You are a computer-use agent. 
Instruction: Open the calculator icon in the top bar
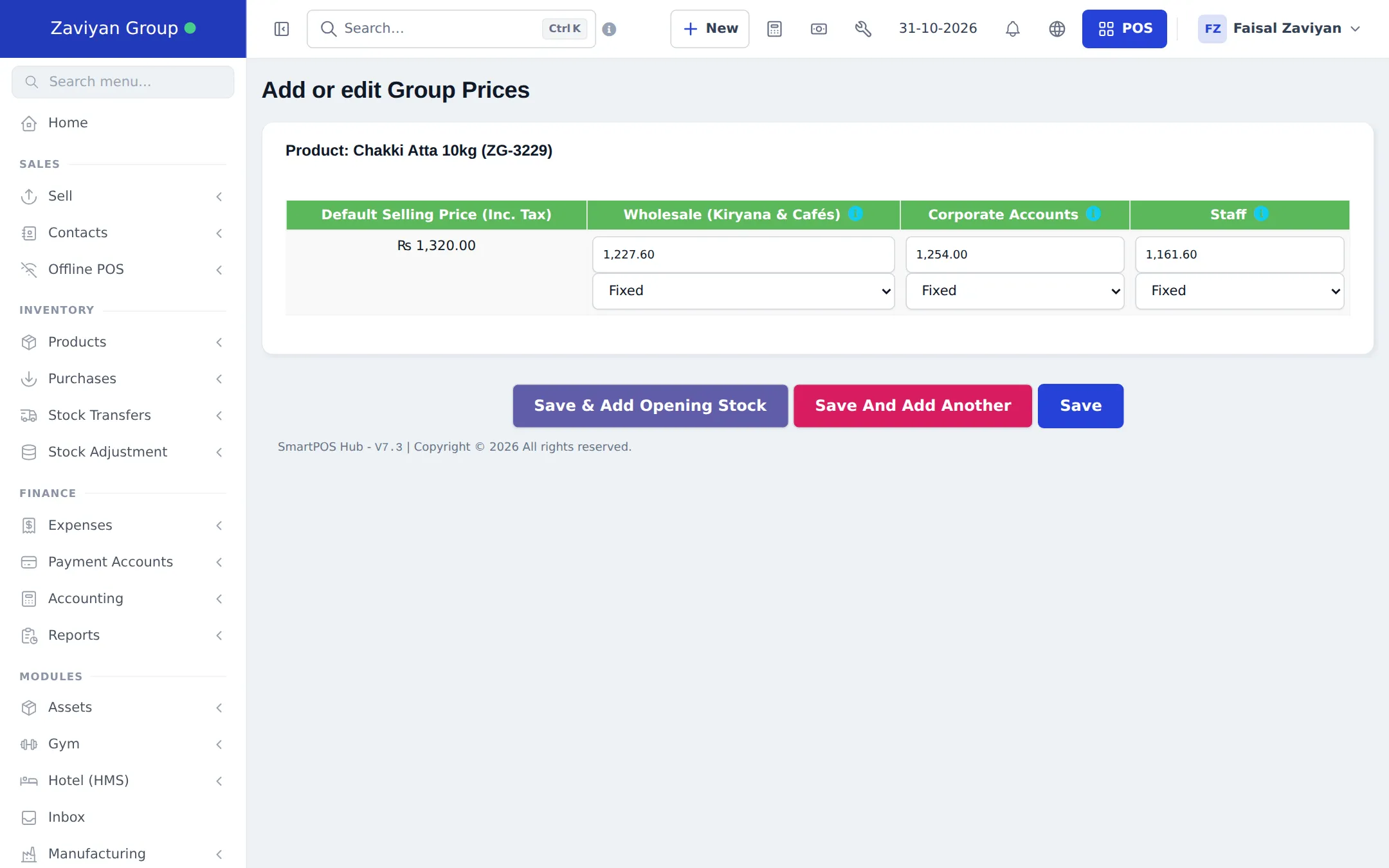pos(774,29)
